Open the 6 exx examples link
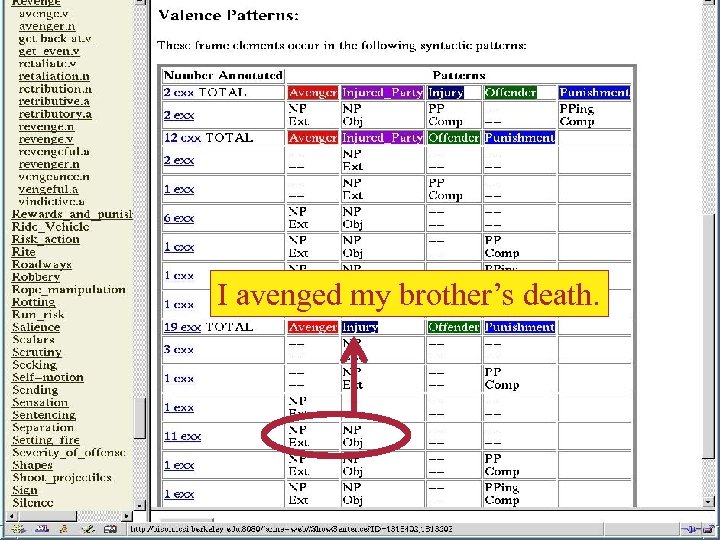The height and width of the screenshot is (540, 720). 179,218
